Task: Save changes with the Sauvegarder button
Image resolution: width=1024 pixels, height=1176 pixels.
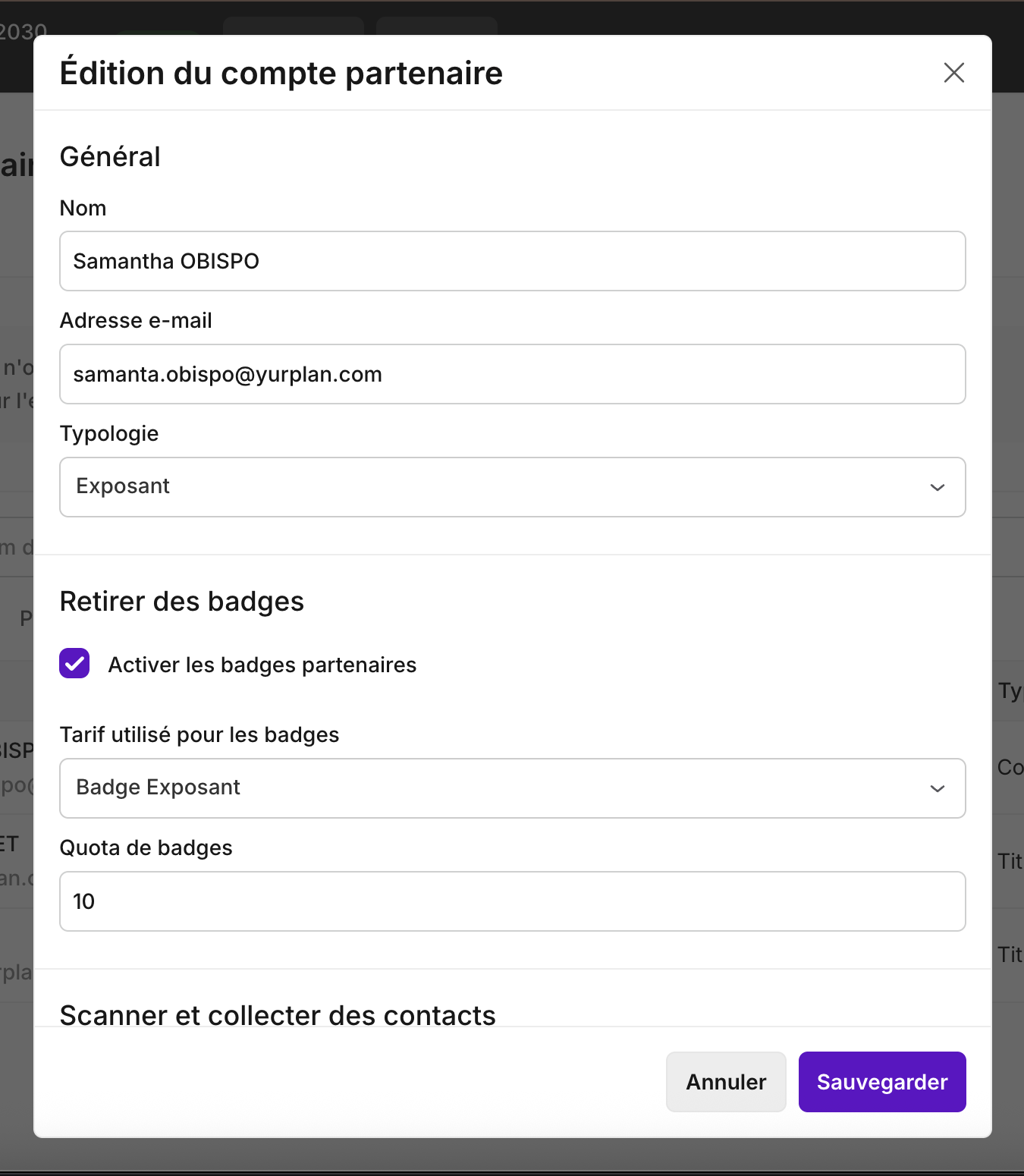Action: pyautogui.click(x=881, y=1082)
